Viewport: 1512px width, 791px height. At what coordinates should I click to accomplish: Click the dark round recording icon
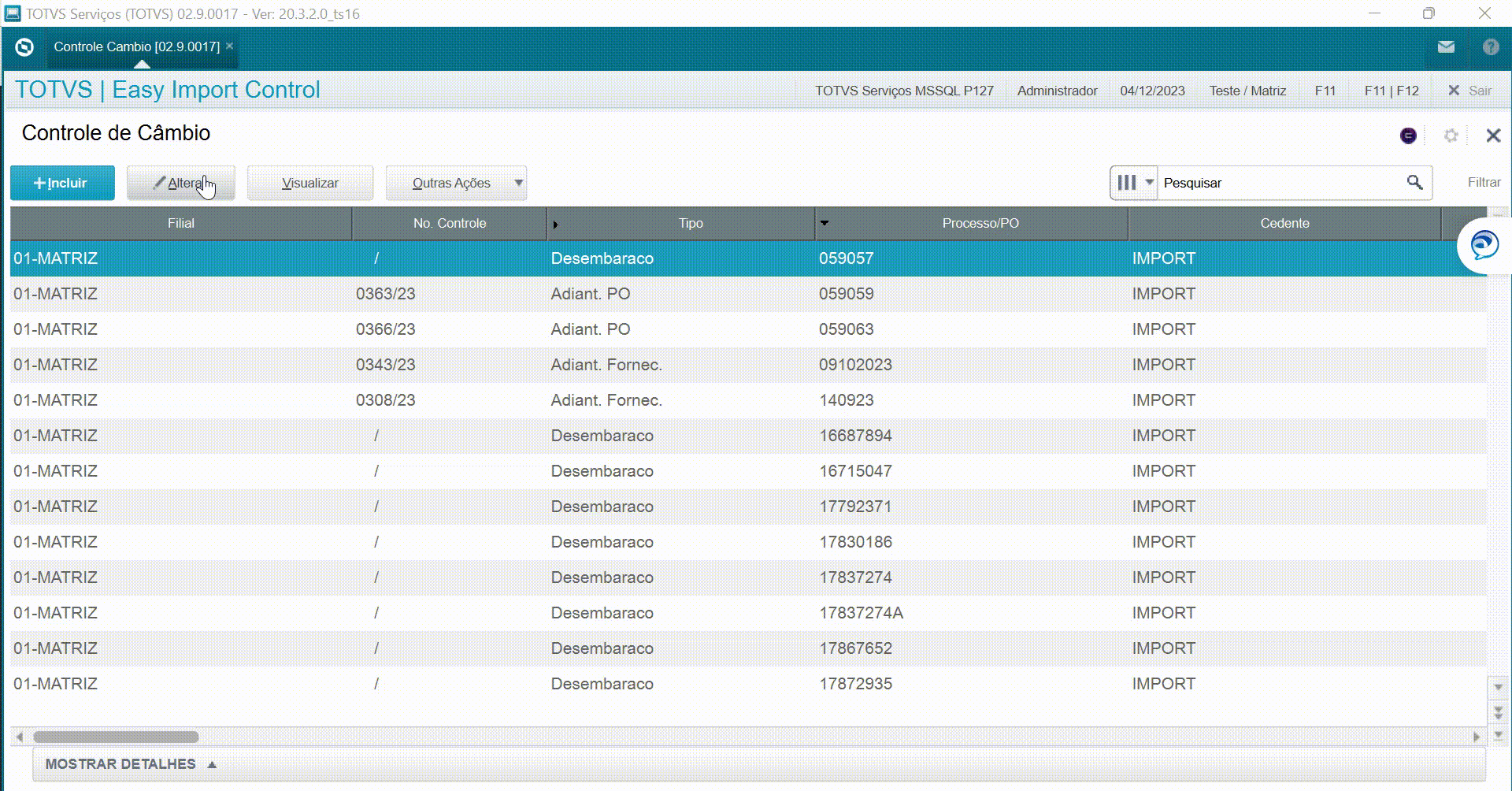(1408, 136)
